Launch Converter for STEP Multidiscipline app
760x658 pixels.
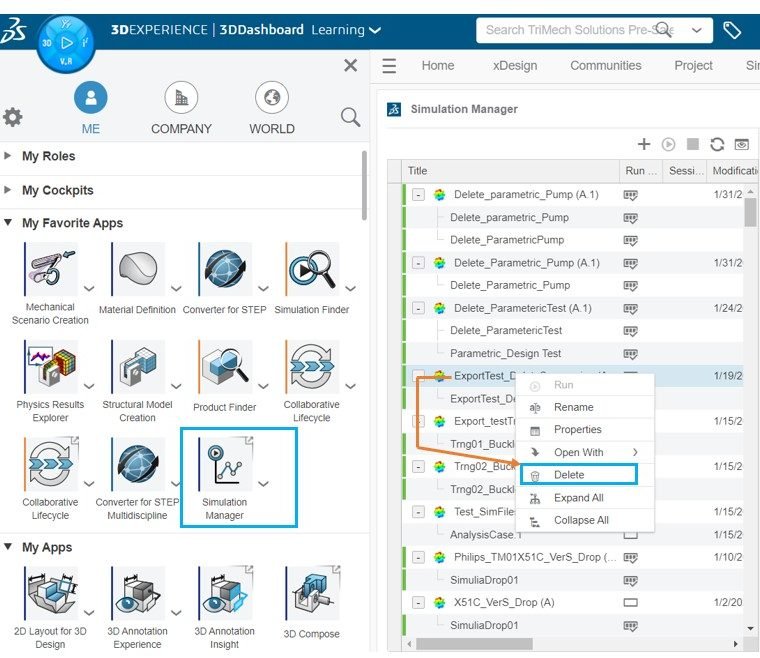[138, 464]
